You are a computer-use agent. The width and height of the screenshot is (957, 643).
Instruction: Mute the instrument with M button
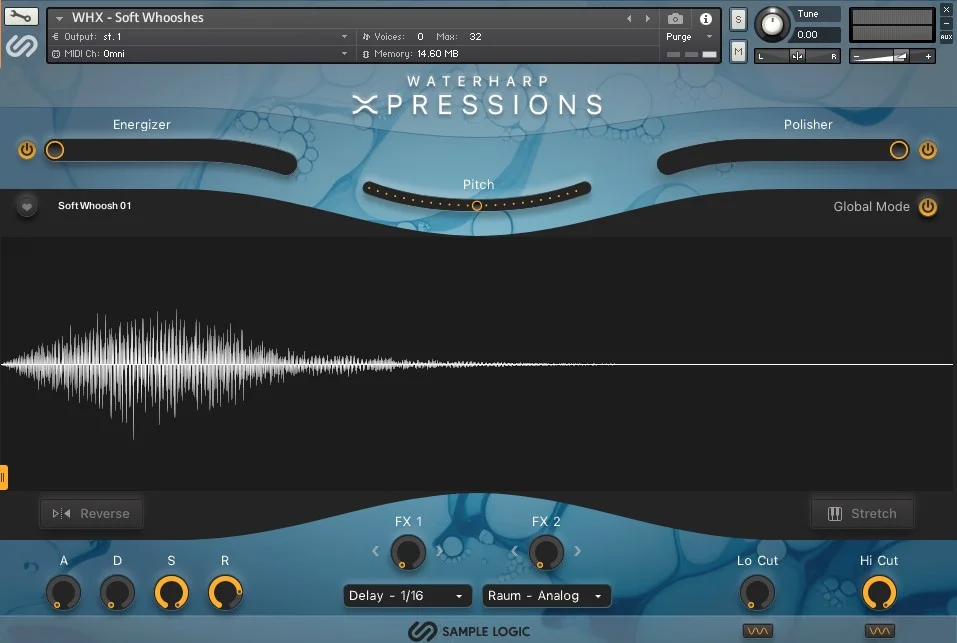pyautogui.click(x=738, y=51)
